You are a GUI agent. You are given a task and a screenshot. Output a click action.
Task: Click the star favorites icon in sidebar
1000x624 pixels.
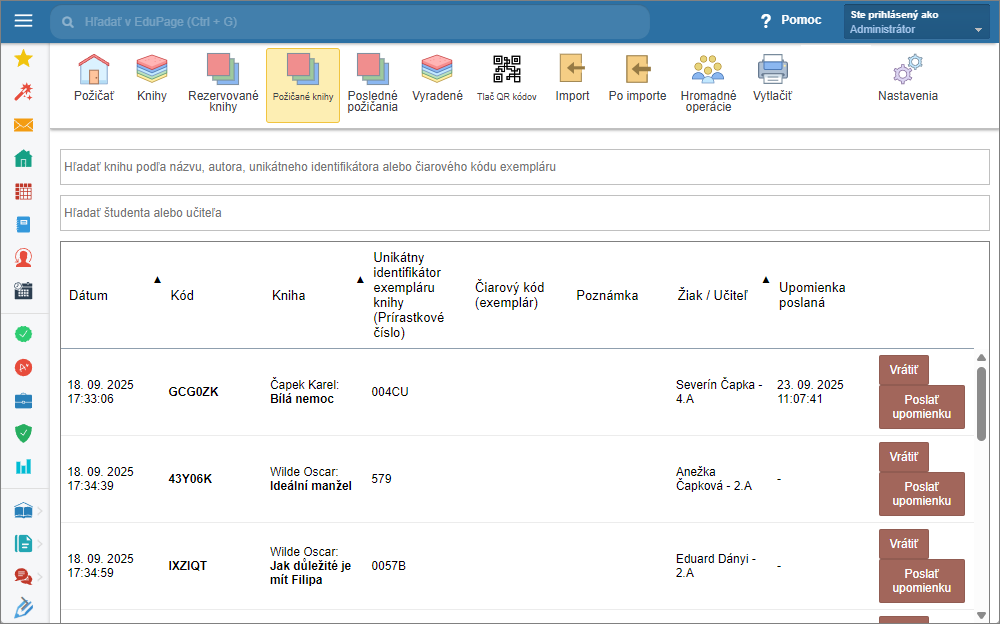coord(24,59)
